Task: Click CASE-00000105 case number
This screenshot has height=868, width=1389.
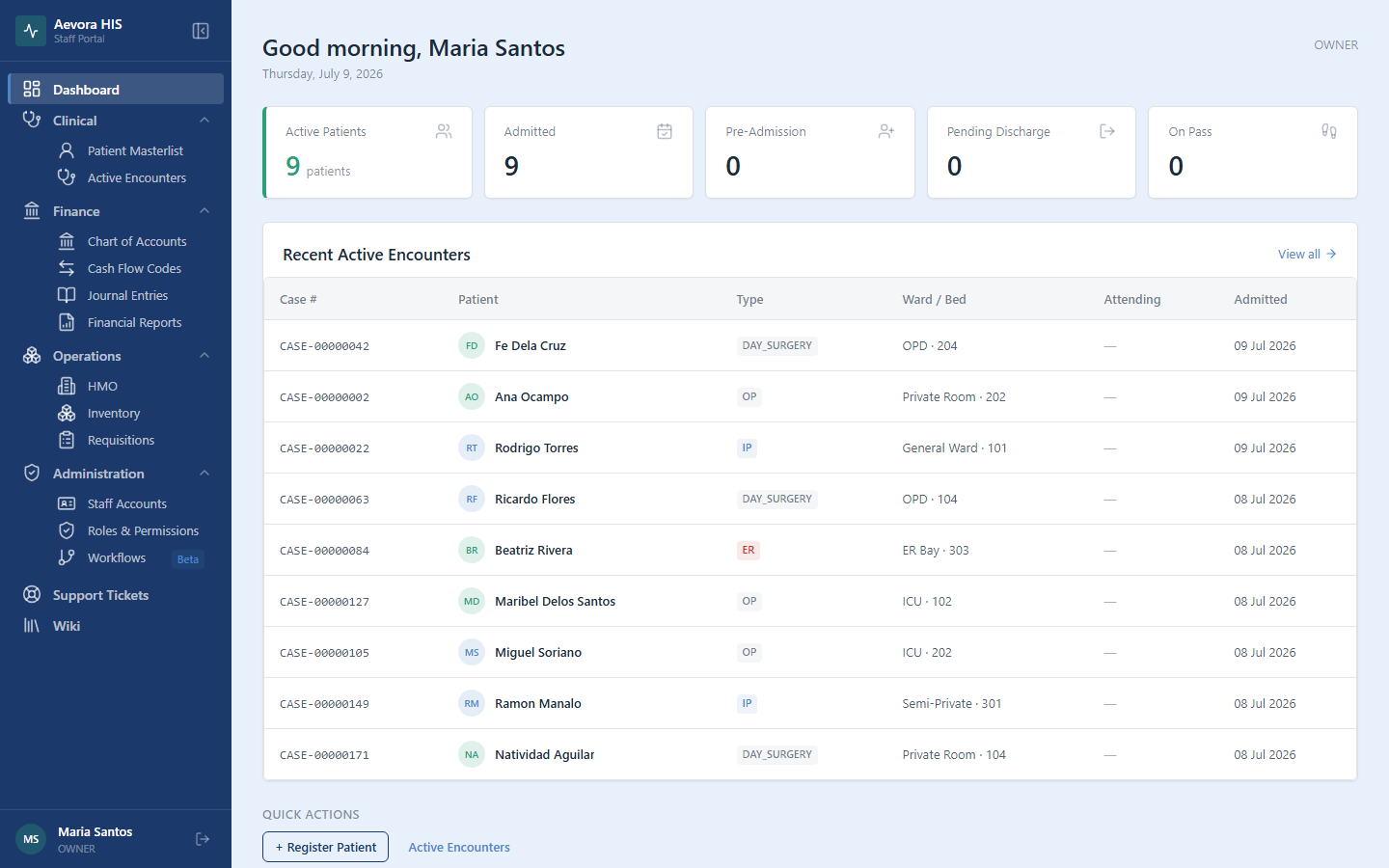Action: click(324, 653)
